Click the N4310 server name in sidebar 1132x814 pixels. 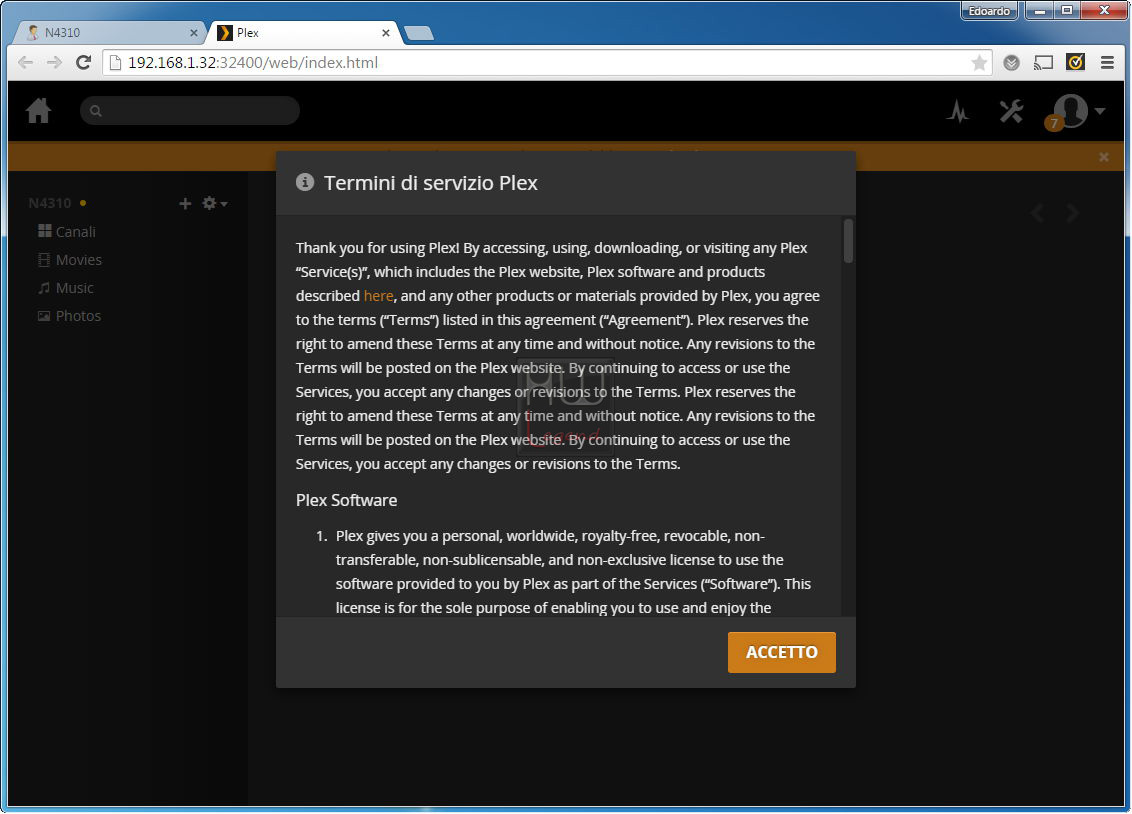(x=50, y=203)
